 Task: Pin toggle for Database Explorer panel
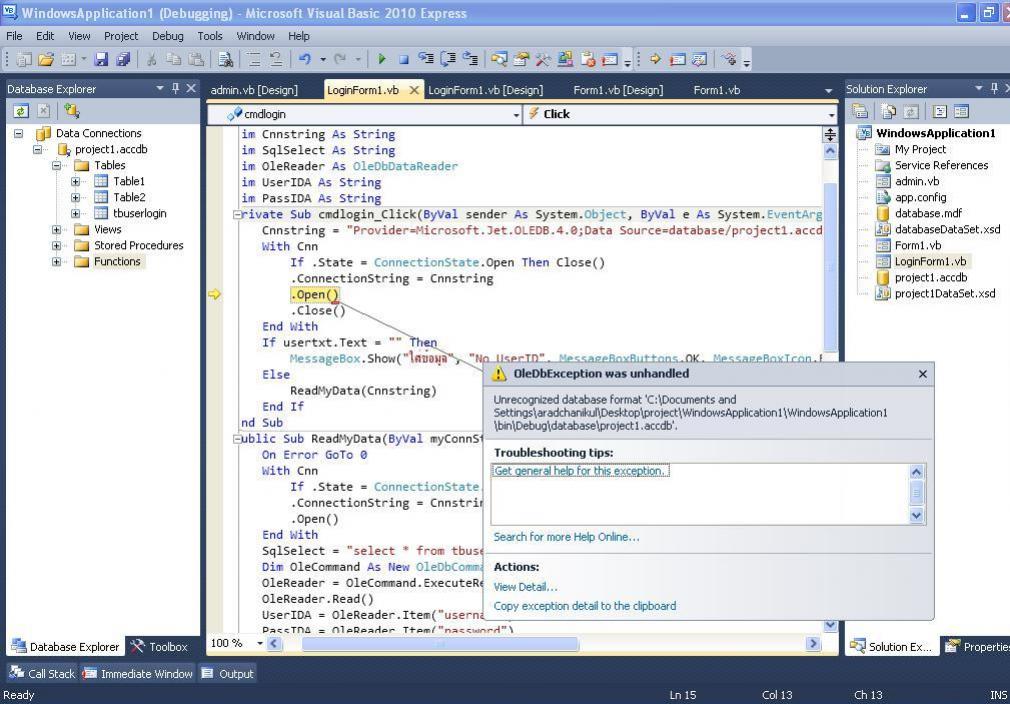tap(174, 89)
